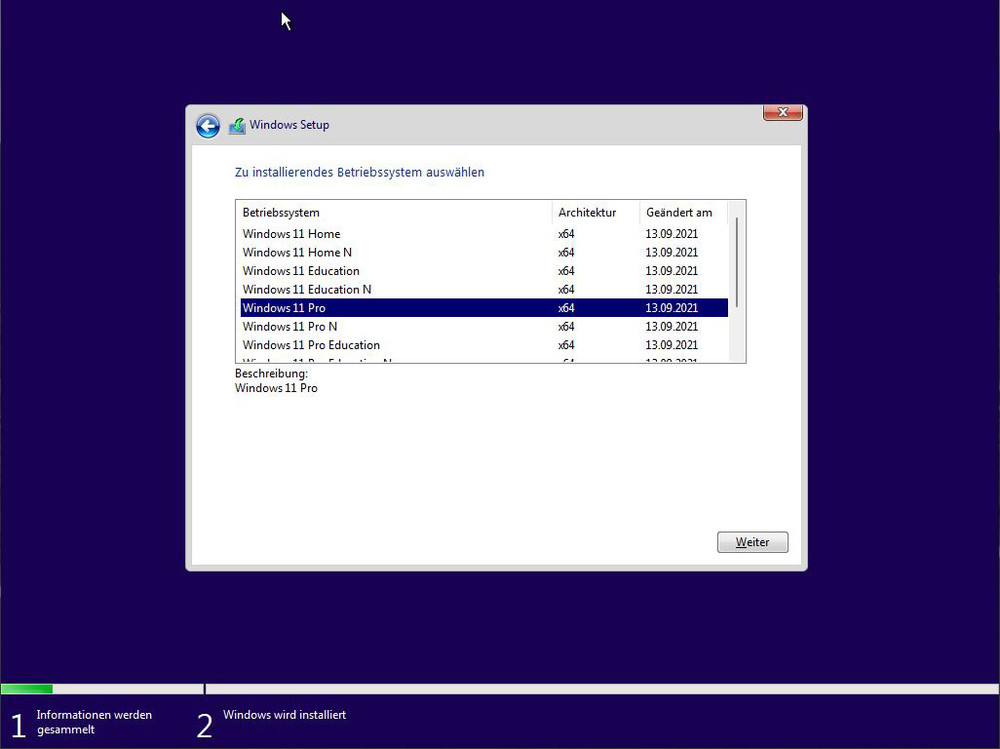Image resolution: width=1000 pixels, height=749 pixels.
Task: Pick Windows 11 Pro N edition
Action: (484, 327)
